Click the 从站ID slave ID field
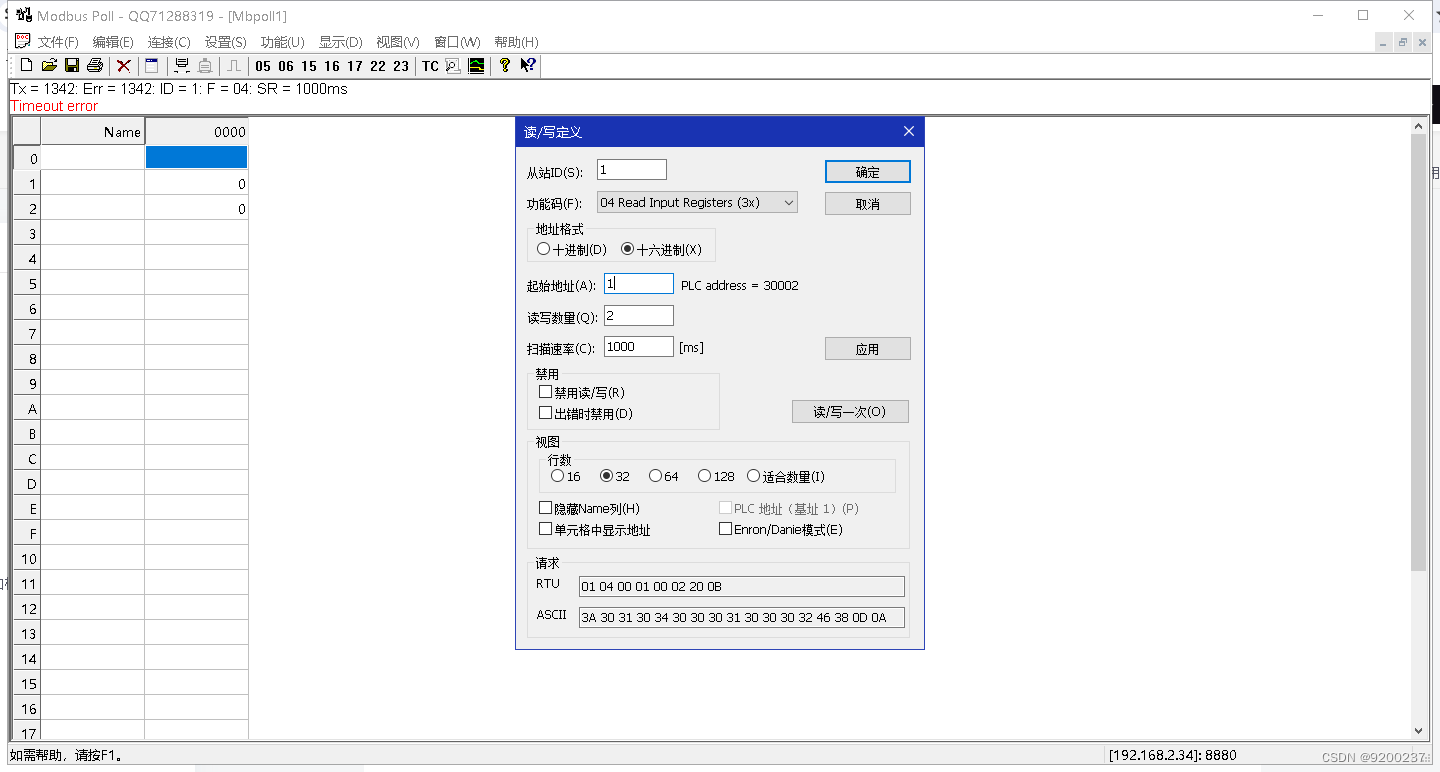The width and height of the screenshot is (1440, 772). (x=631, y=170)
